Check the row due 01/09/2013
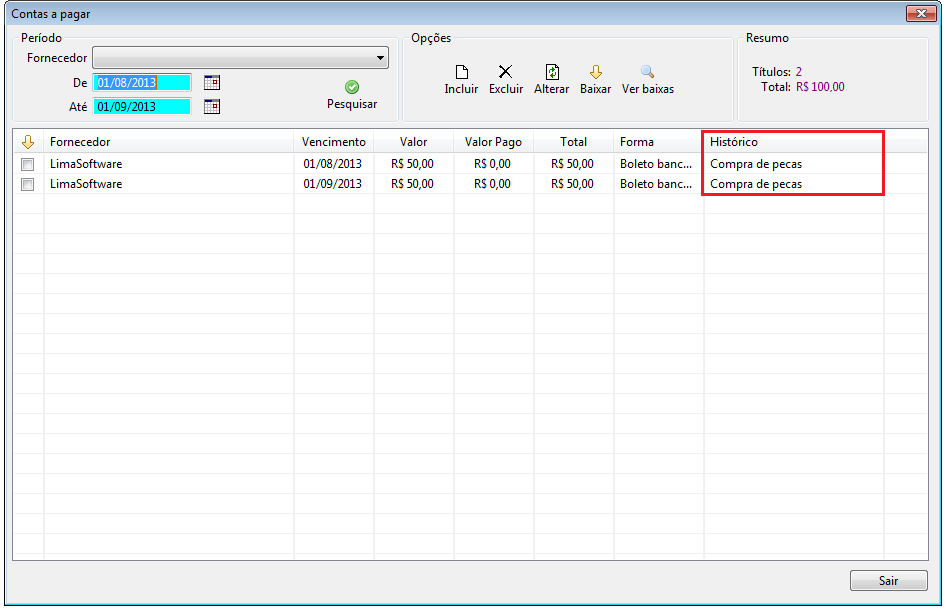The height and width of the screenshot is (610, 945). click(x=28, y=184)
